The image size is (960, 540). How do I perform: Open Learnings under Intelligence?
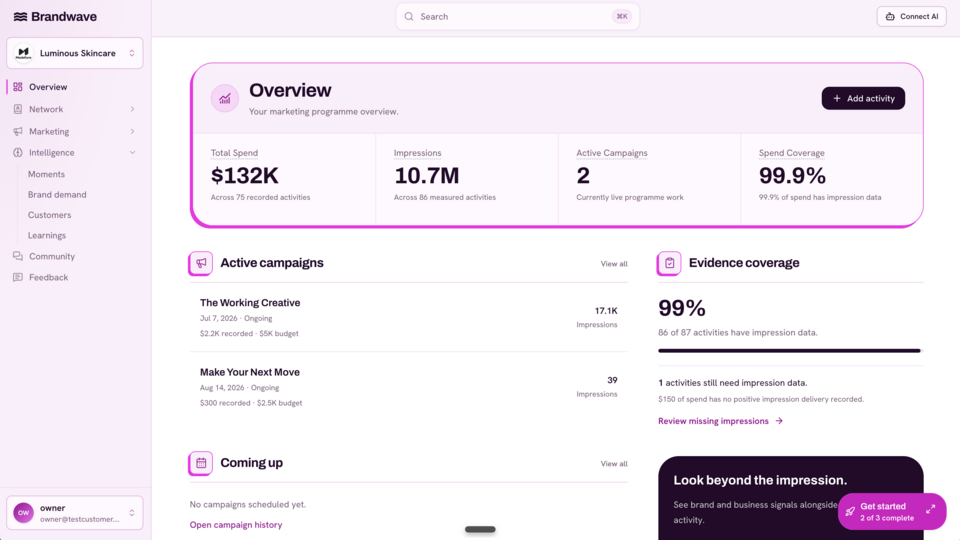47,235
